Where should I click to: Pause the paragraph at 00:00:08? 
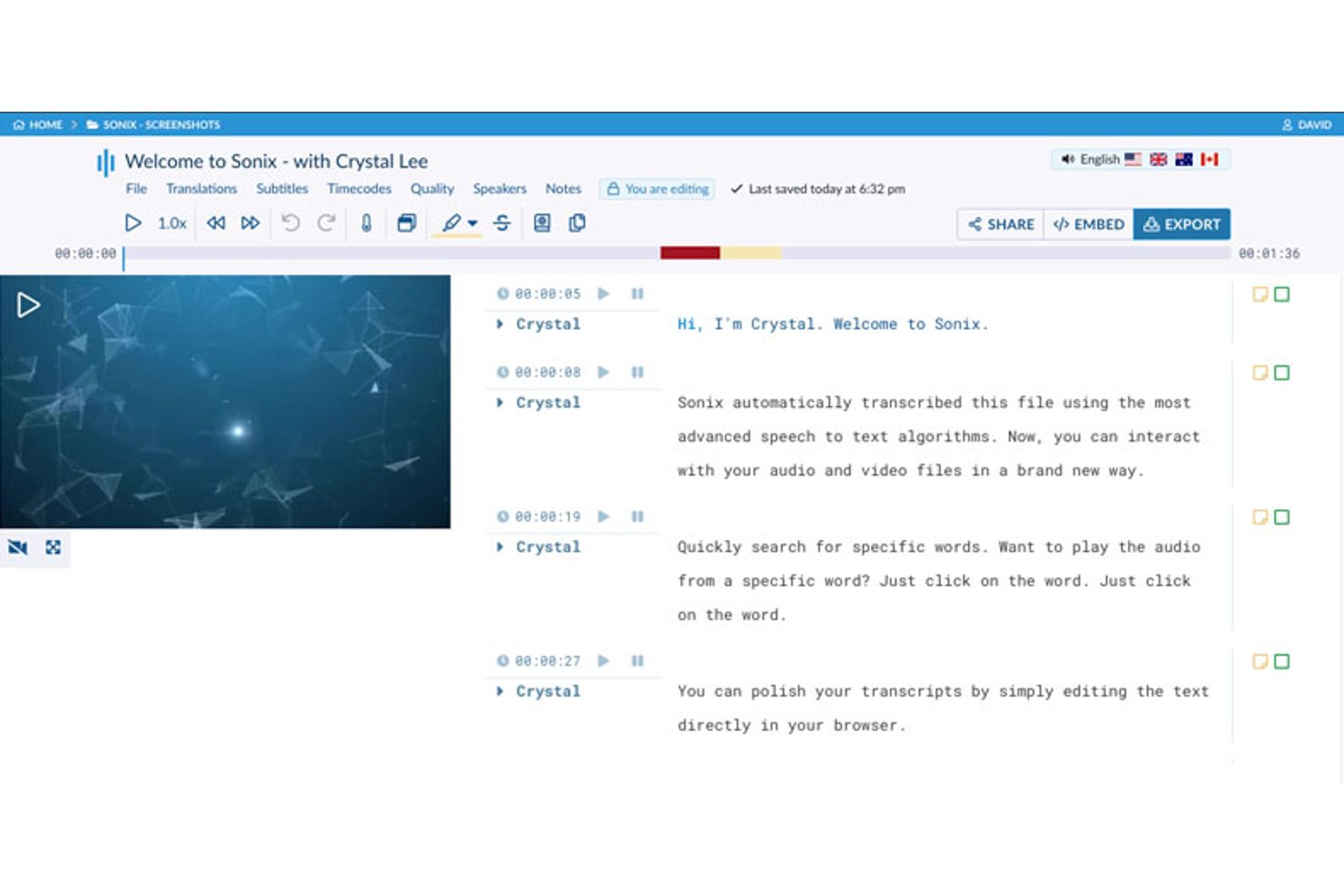coord(637,372)
